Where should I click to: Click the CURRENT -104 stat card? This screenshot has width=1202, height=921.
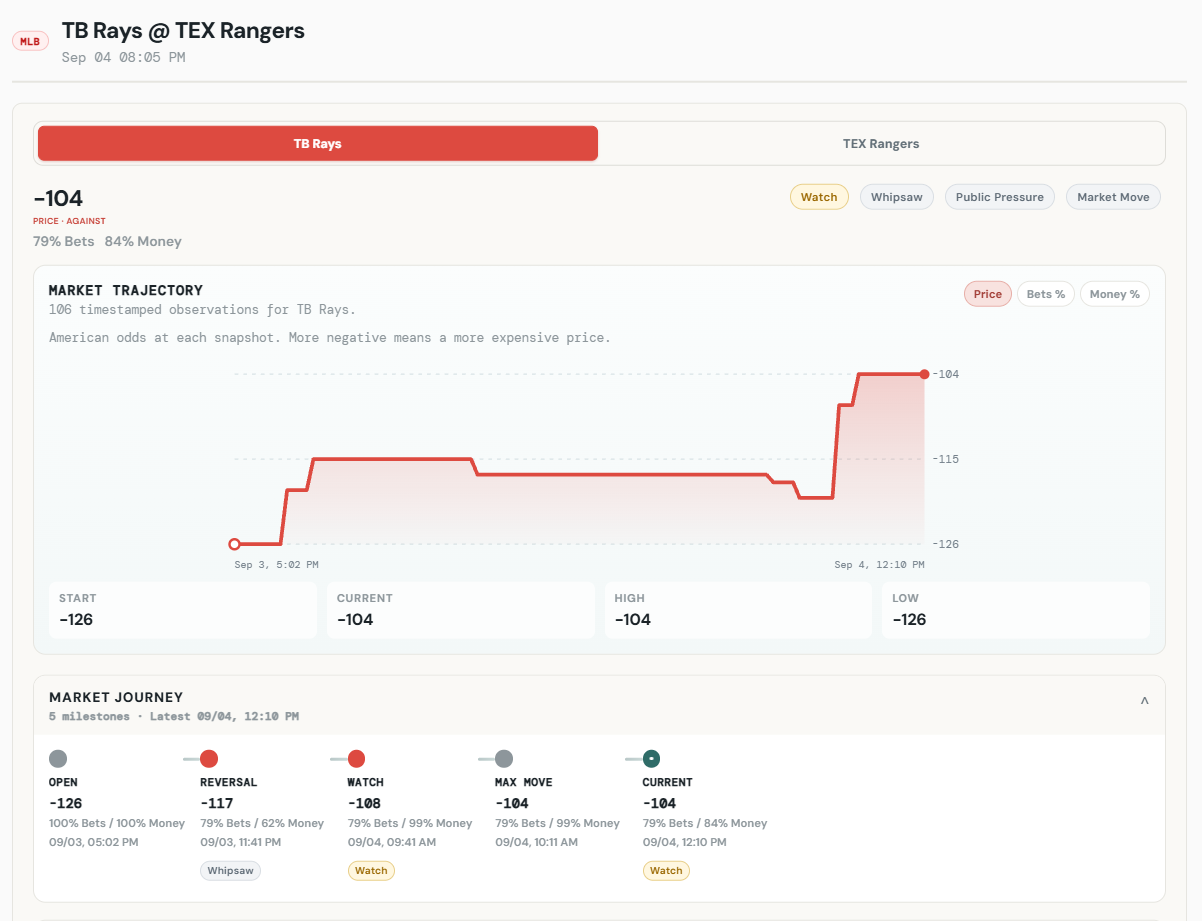[461, 610]
